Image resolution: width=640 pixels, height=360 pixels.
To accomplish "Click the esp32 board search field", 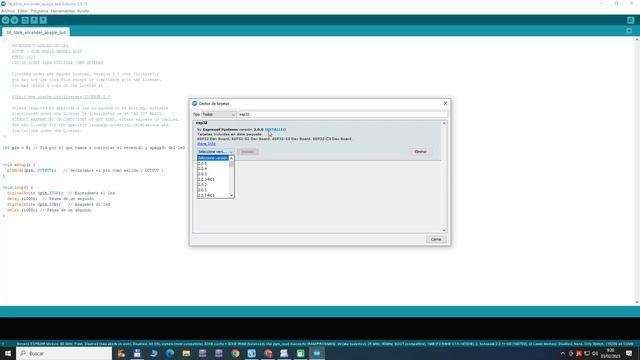I will (342, 114).
